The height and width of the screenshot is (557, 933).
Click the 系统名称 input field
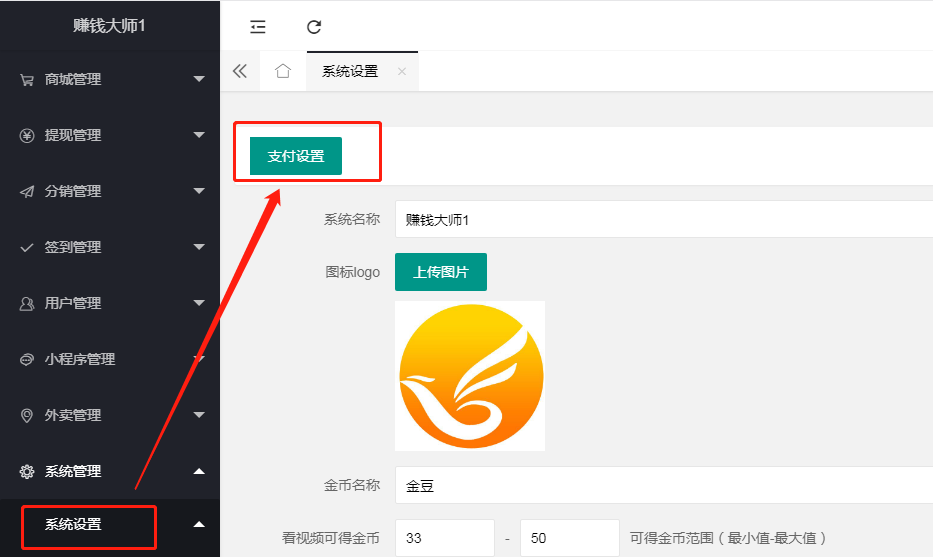coord(664,220)
